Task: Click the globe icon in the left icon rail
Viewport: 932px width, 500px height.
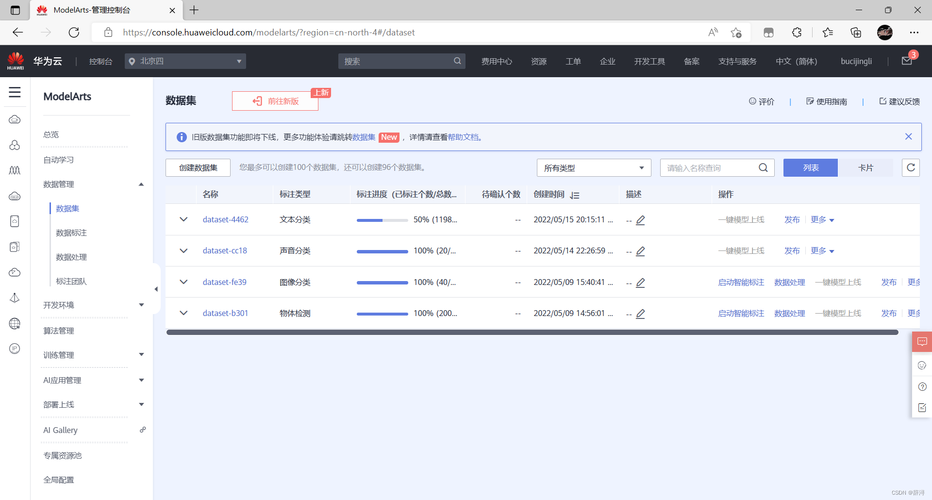Action: 15,323
